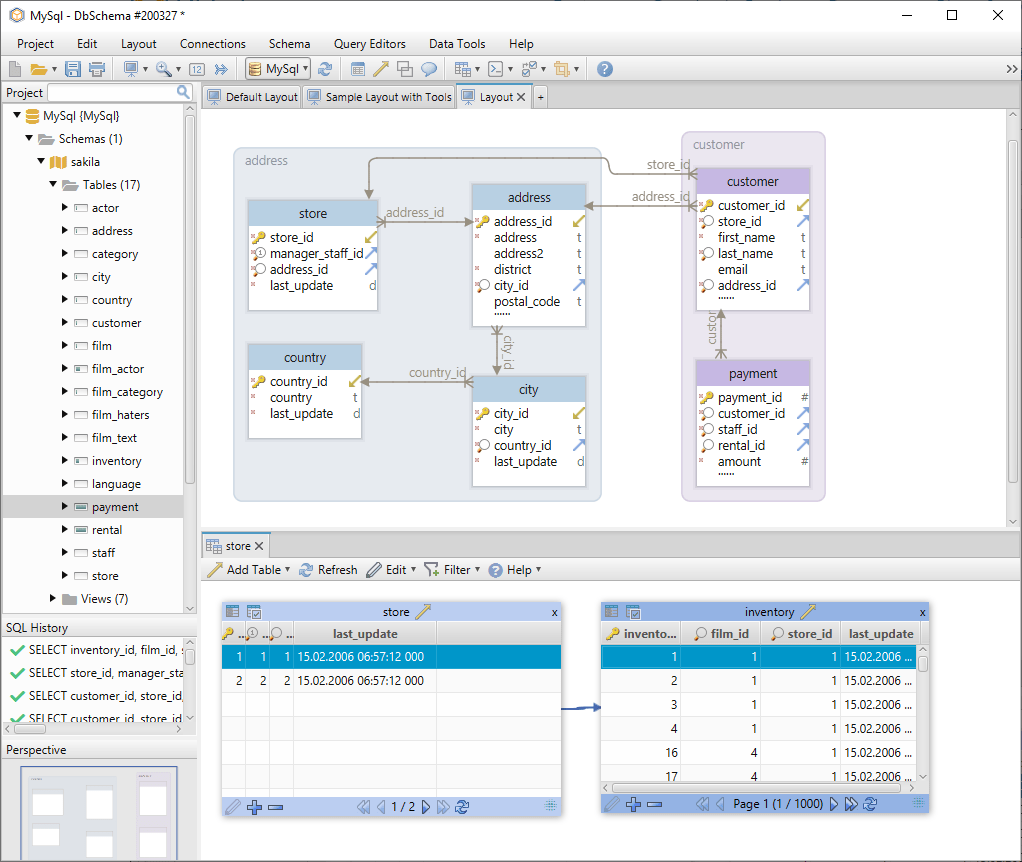
Task: Add a new layout tab with plus
Action: [540, 97]
